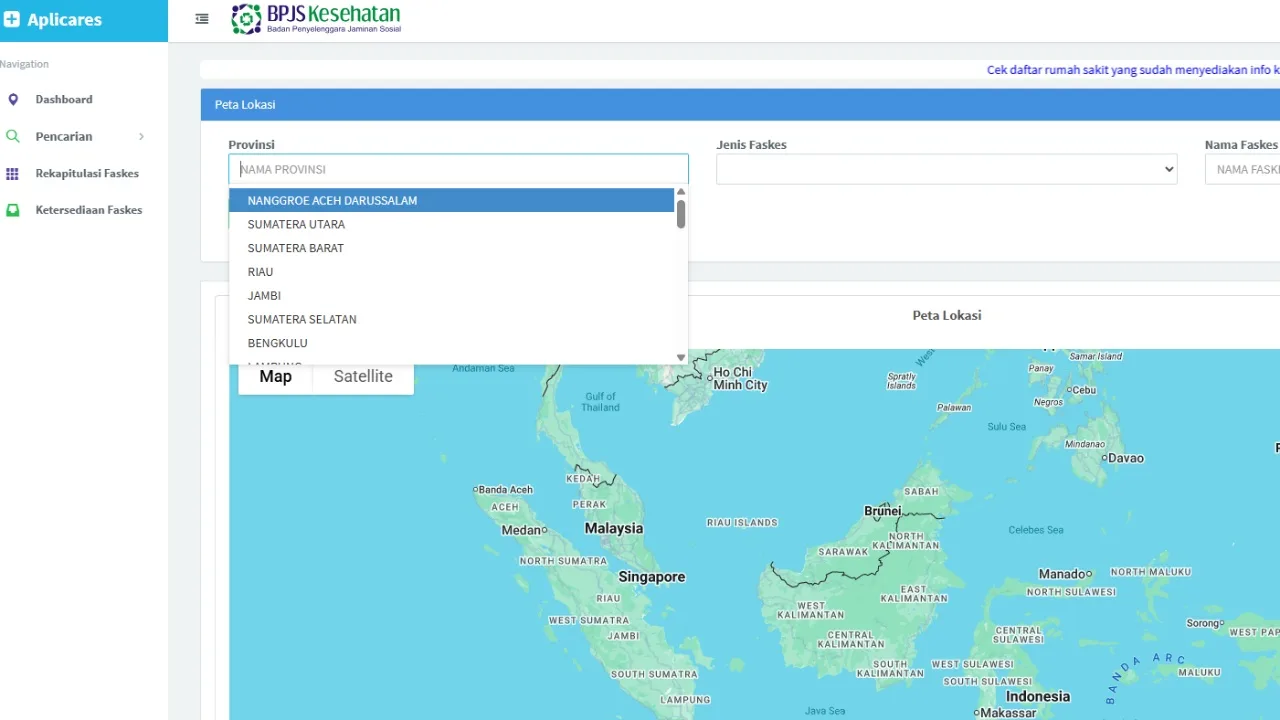Click the province list scroll down arrow
This screenshot has width=1280, height=720.
click(x=681, y=357)
